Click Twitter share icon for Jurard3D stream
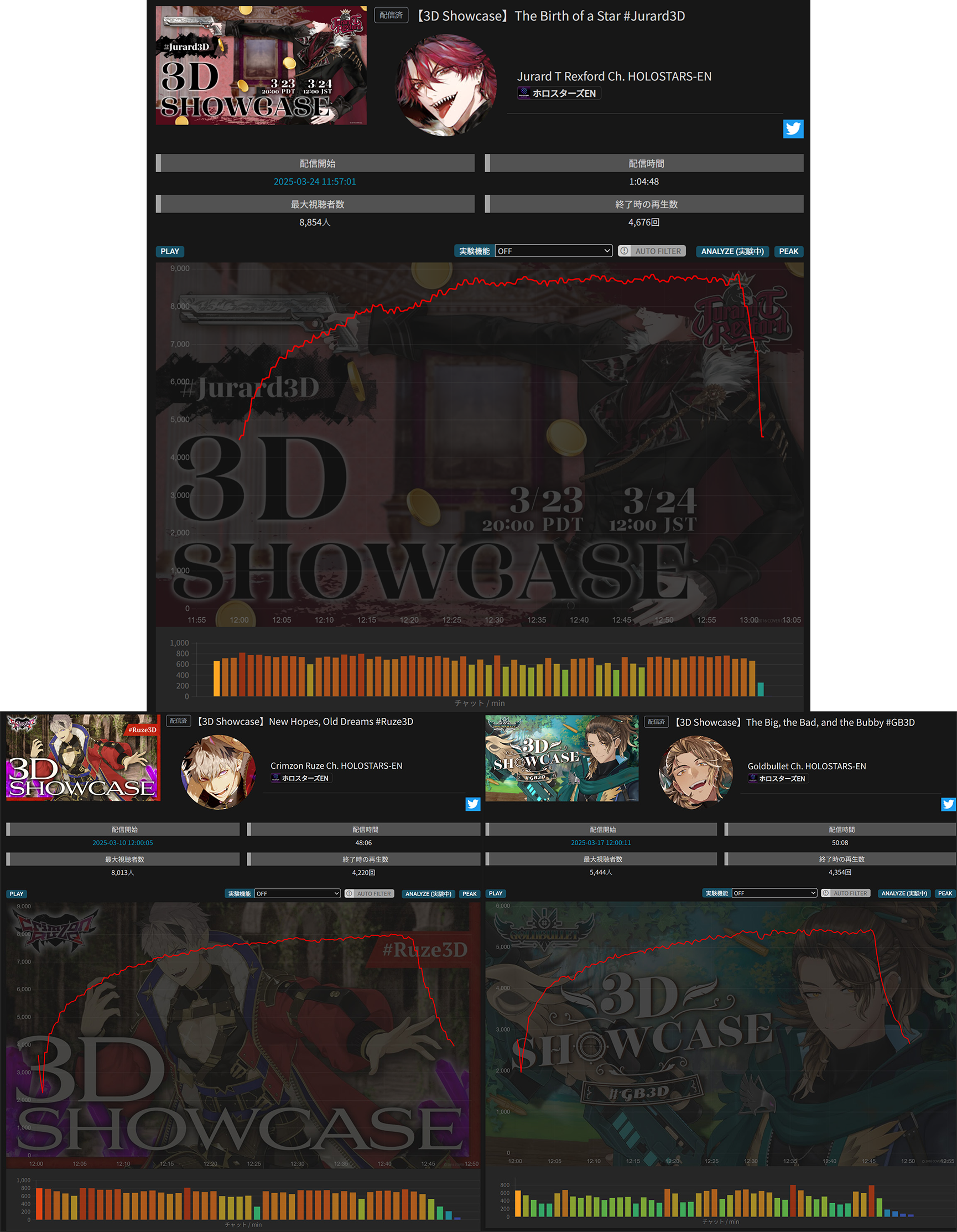 793,128
